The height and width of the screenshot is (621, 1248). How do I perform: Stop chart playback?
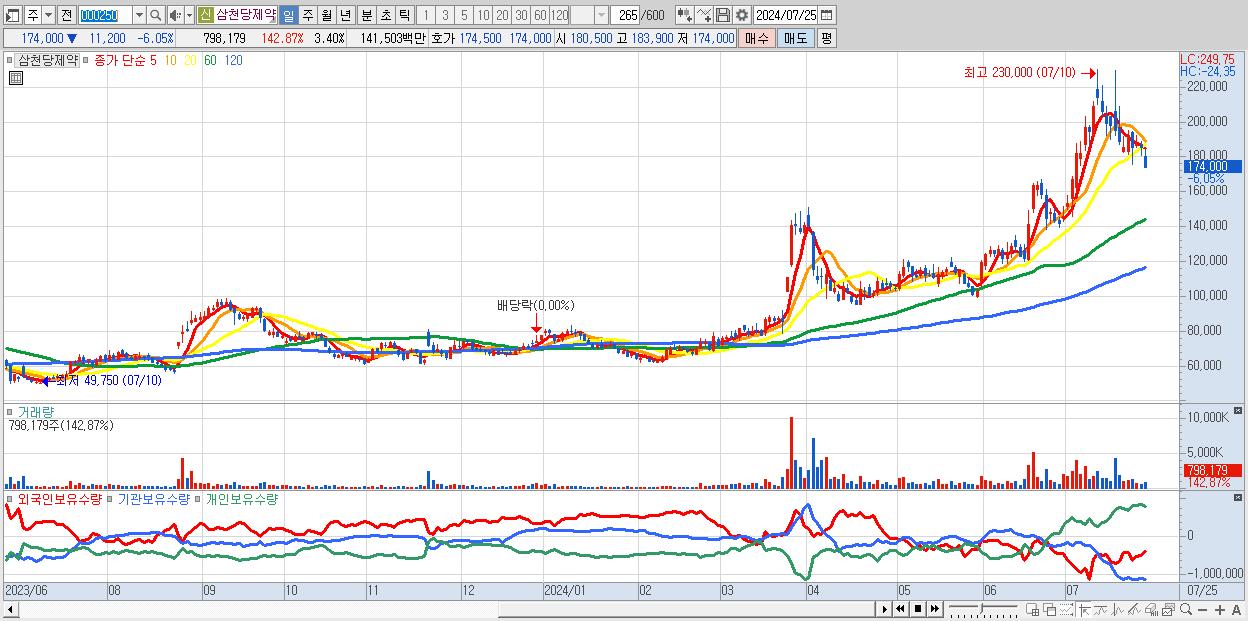tap(918, 609)
